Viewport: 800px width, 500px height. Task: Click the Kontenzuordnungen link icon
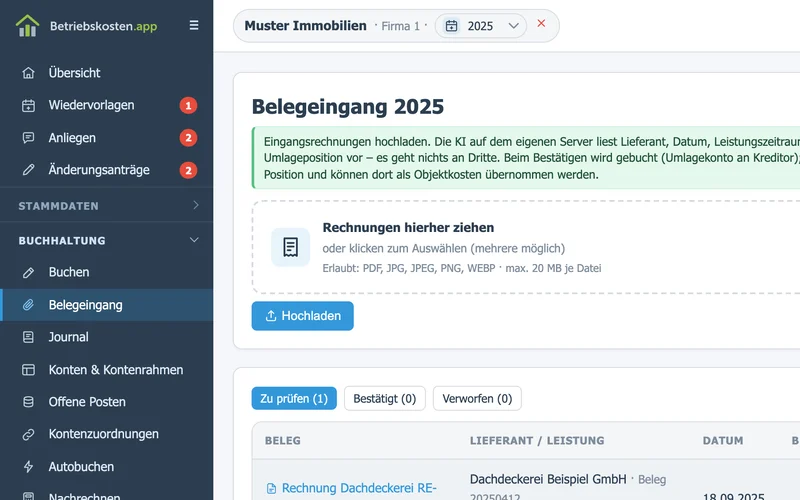coord(29,434)
